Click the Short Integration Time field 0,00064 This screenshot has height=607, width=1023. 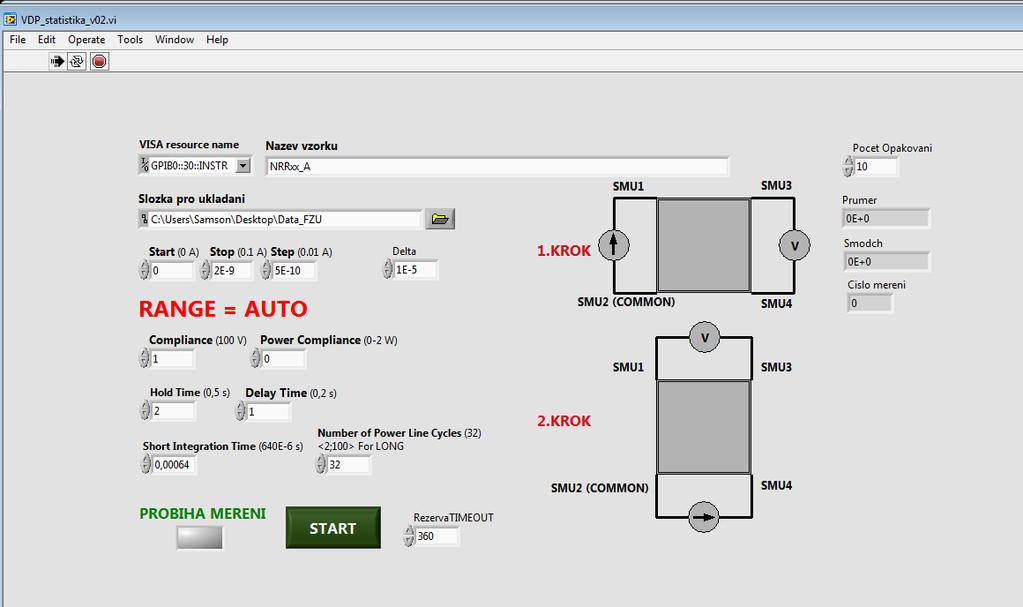coord(174,465)
